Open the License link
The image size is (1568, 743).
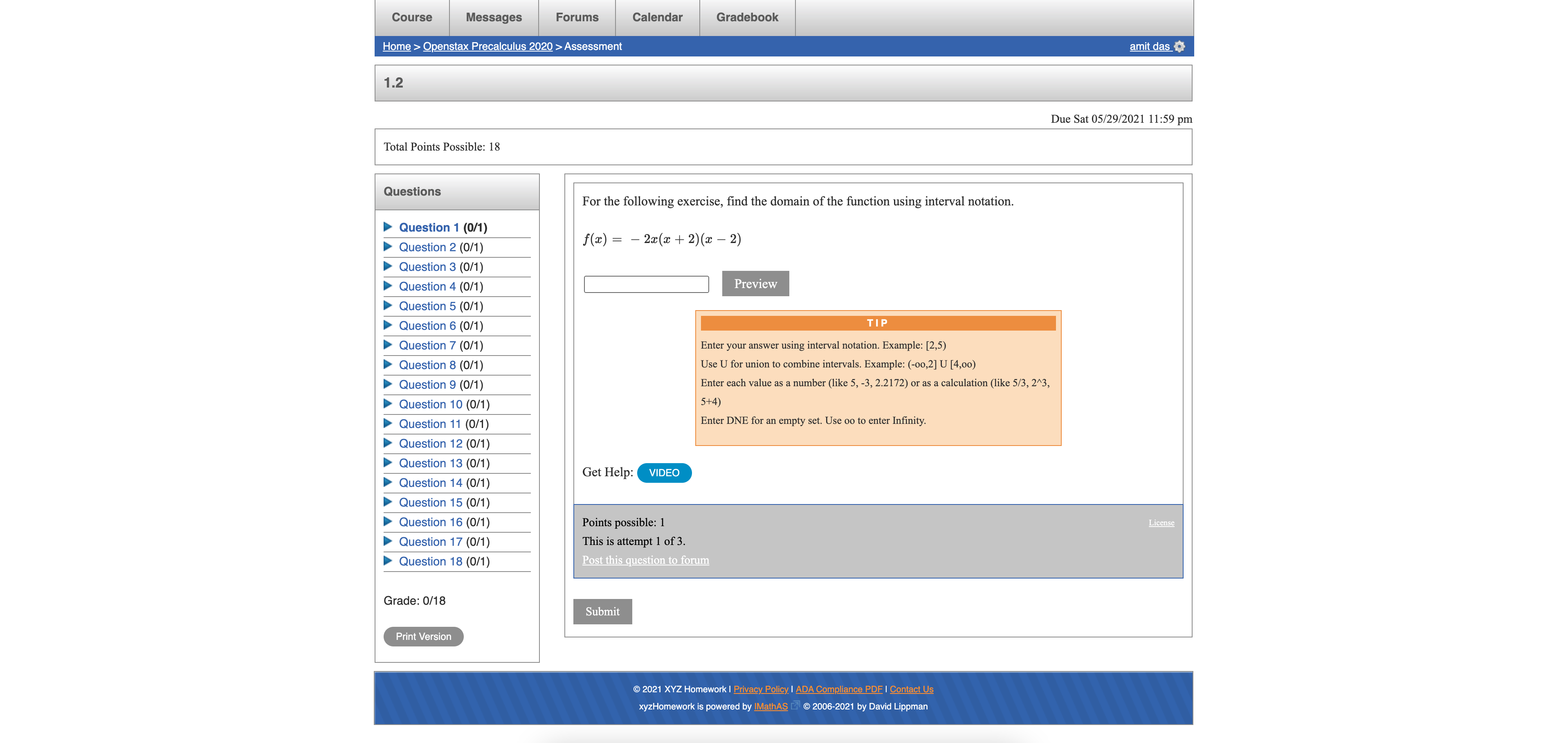pos(1161,522)
